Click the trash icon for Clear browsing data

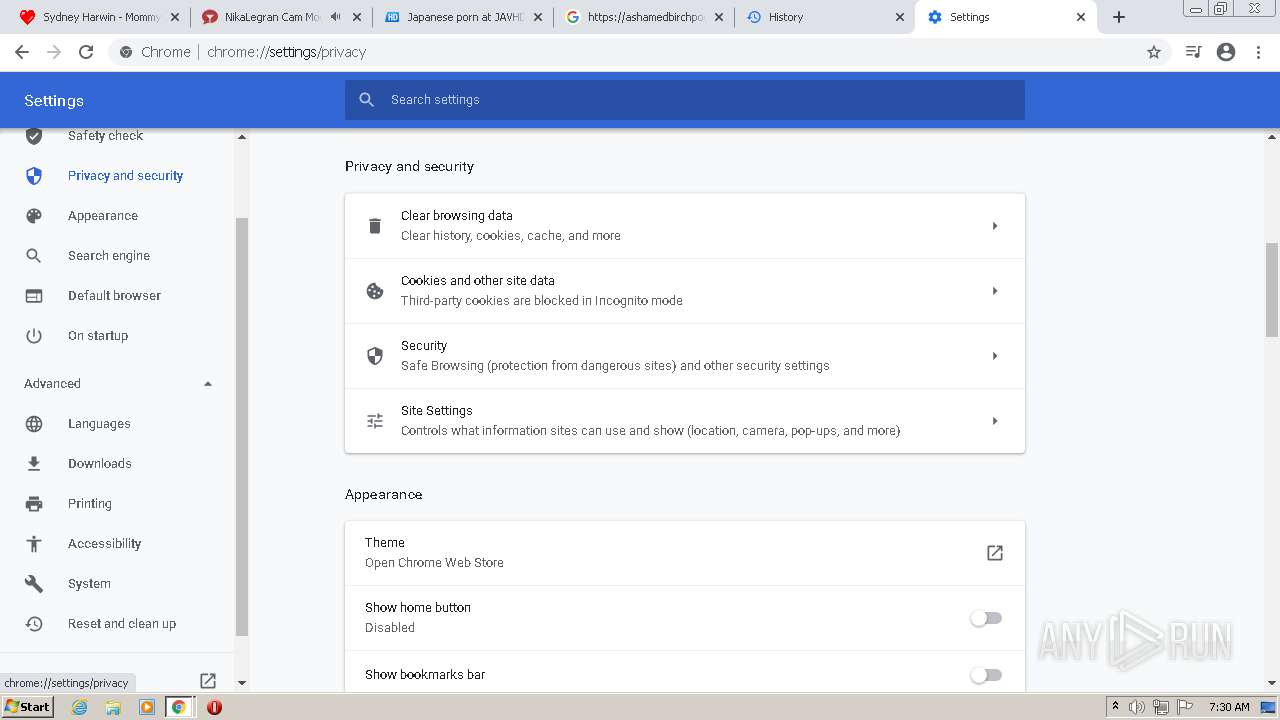375,226
